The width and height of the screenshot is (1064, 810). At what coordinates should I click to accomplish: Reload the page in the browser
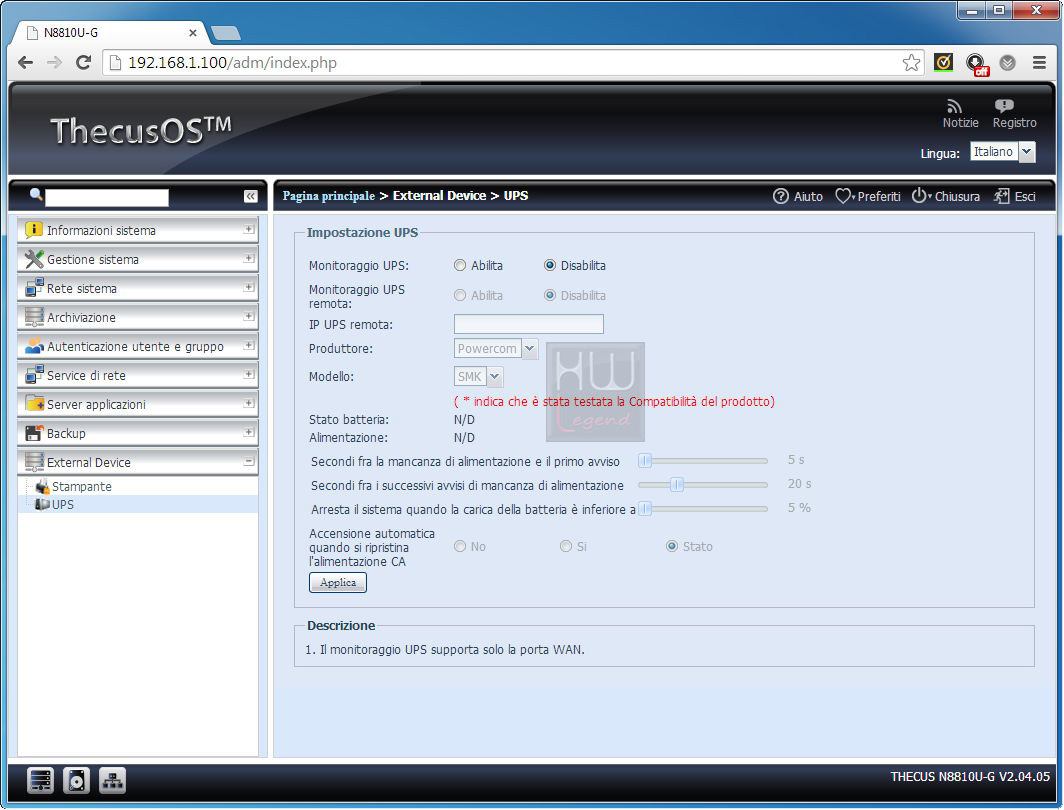[83, 62]
